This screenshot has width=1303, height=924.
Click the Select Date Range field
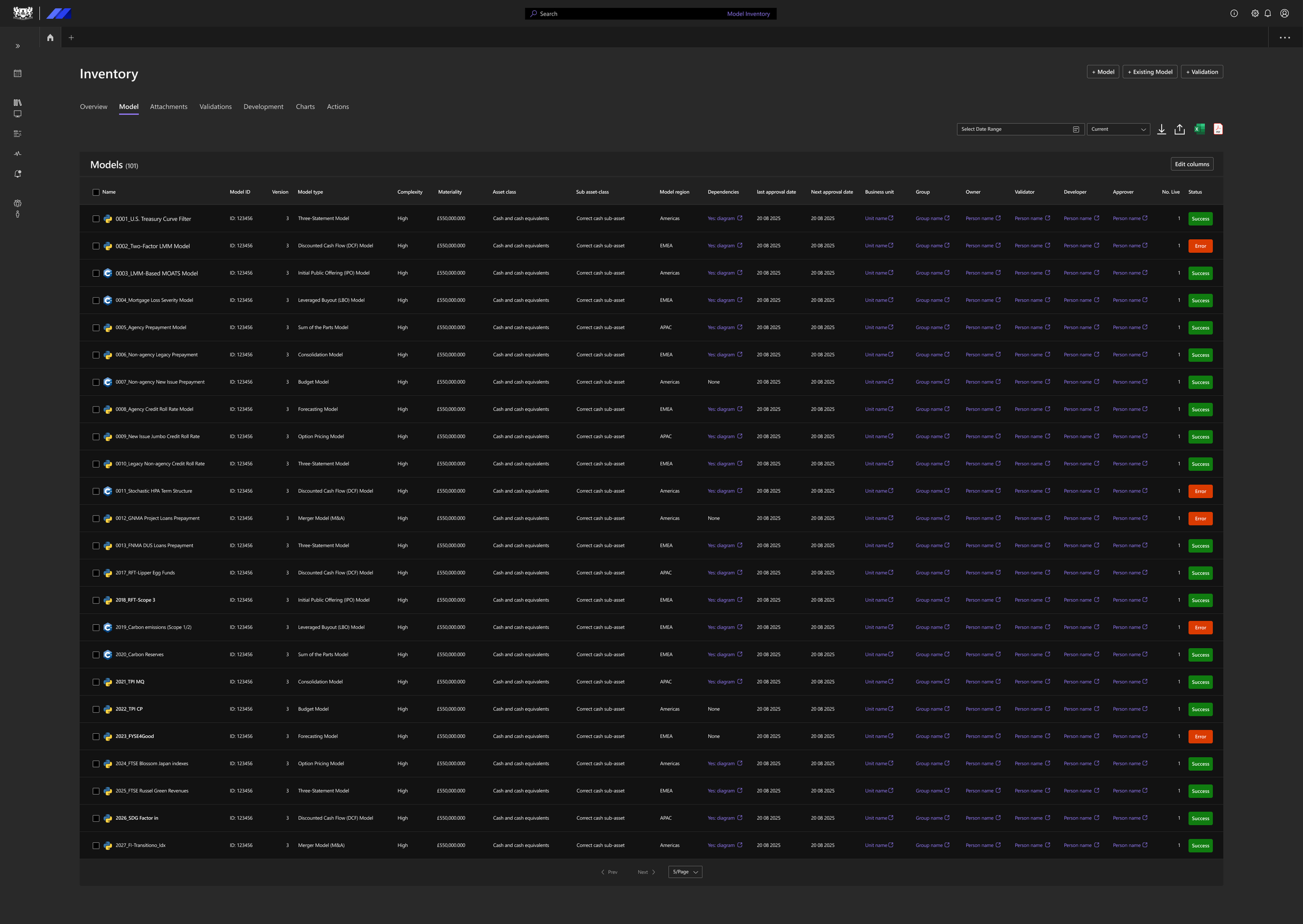(1020, 129)
